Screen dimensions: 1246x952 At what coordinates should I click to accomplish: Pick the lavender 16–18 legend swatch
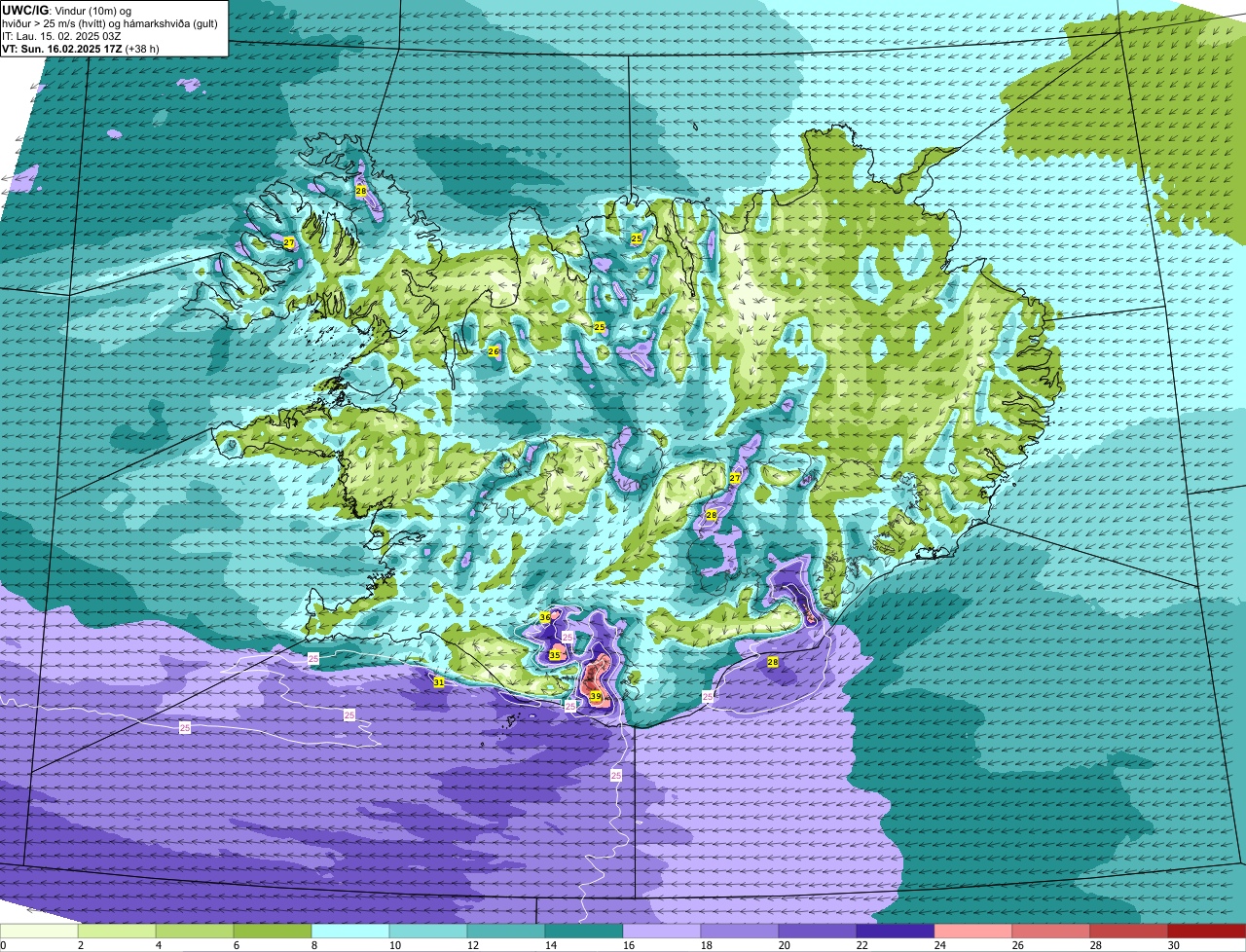[x=662, y=931]
